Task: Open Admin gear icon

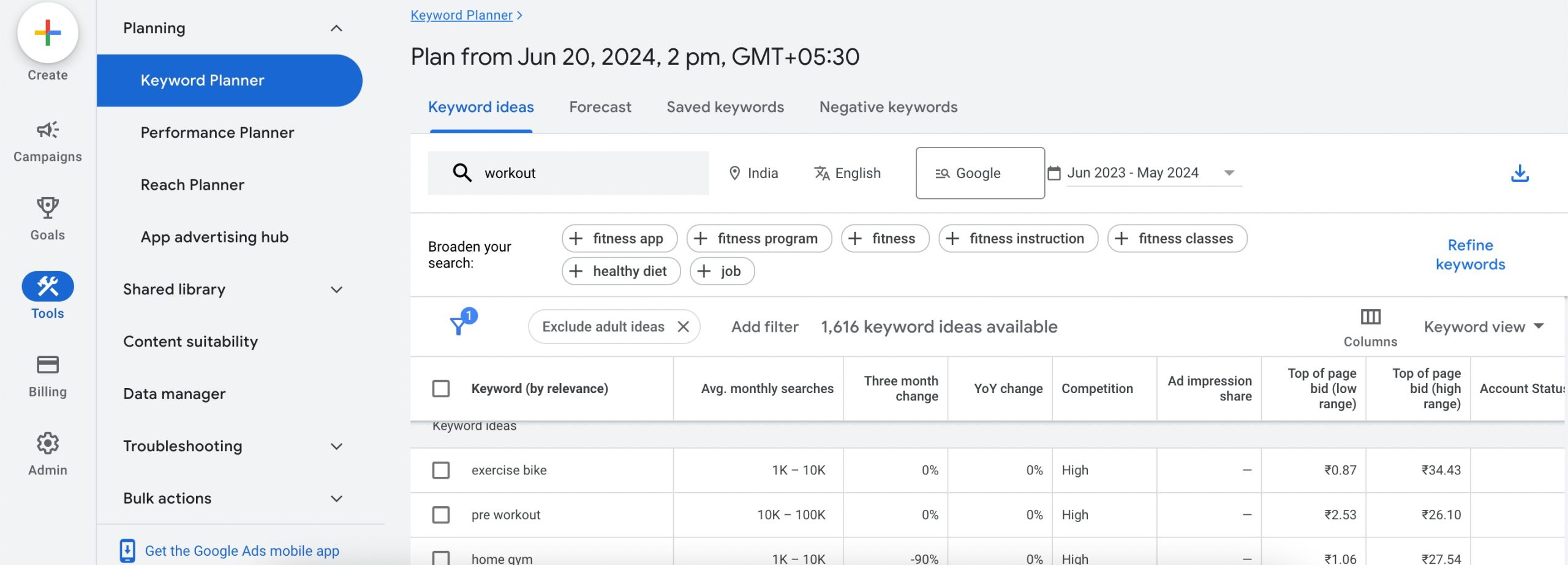Action: [x=48, y=443]
